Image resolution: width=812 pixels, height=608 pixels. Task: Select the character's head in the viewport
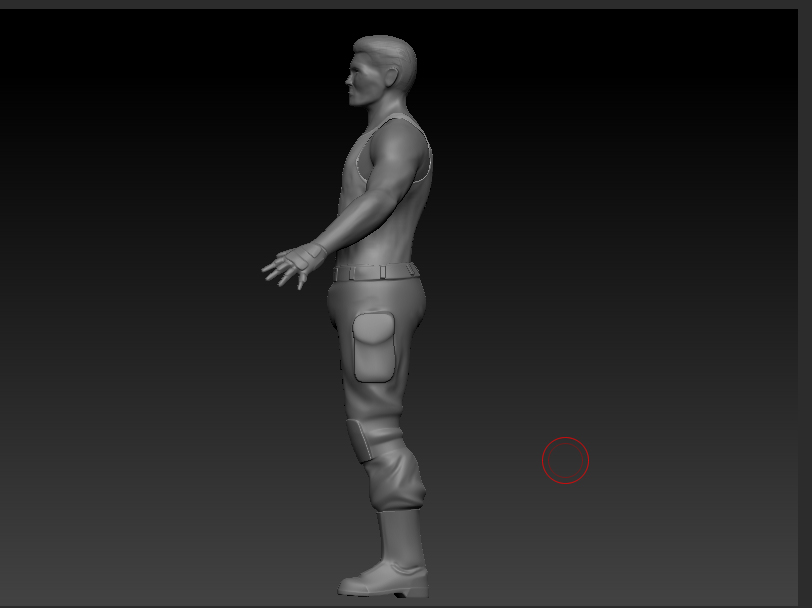point(382,71)
